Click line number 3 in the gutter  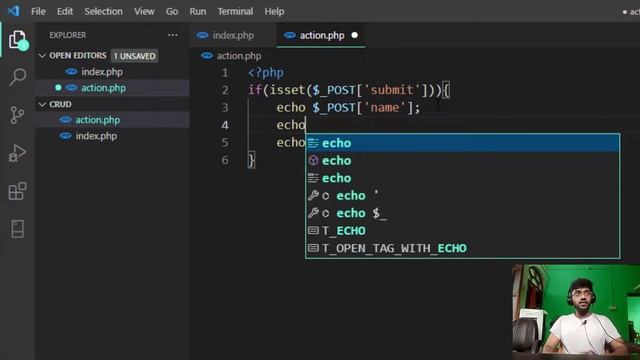225,107
